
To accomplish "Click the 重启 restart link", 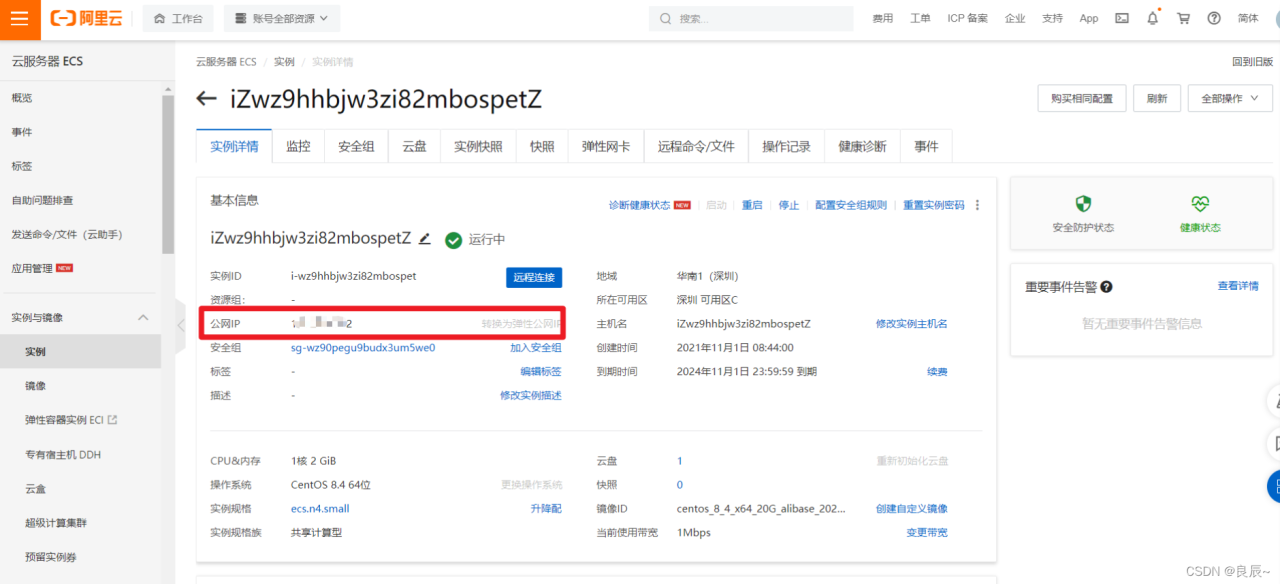I will [752, 205].
